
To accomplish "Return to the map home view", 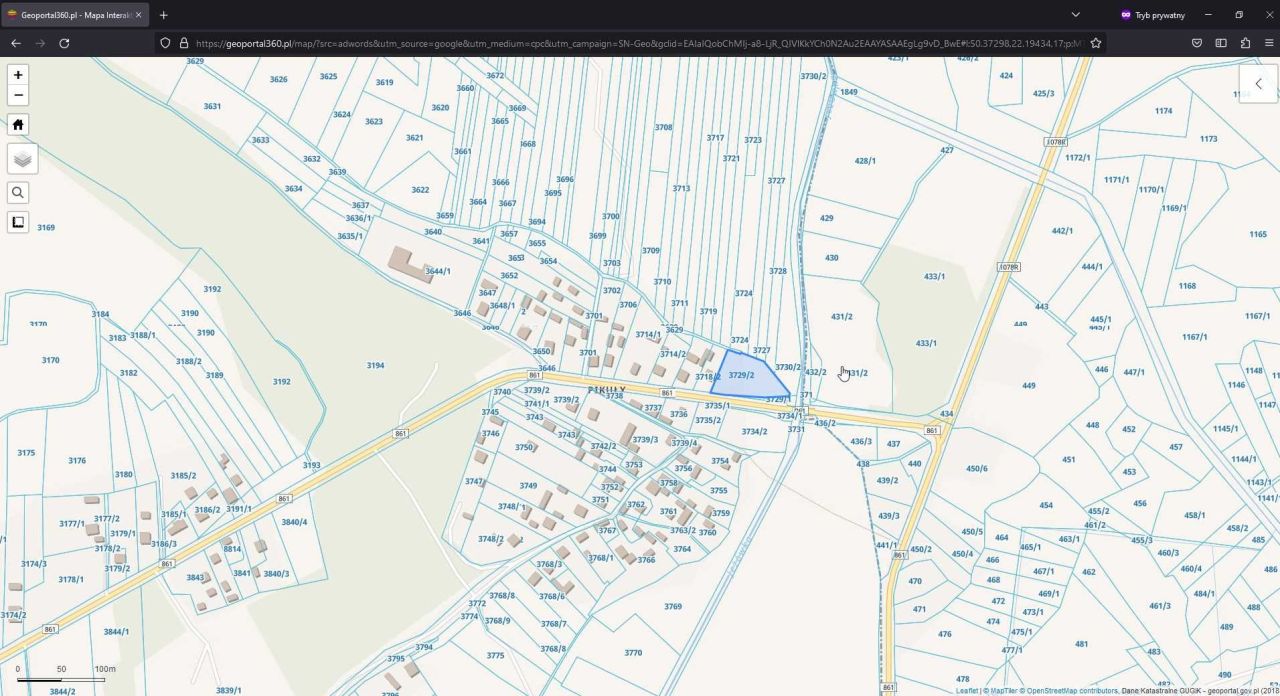I will (18, 124).
